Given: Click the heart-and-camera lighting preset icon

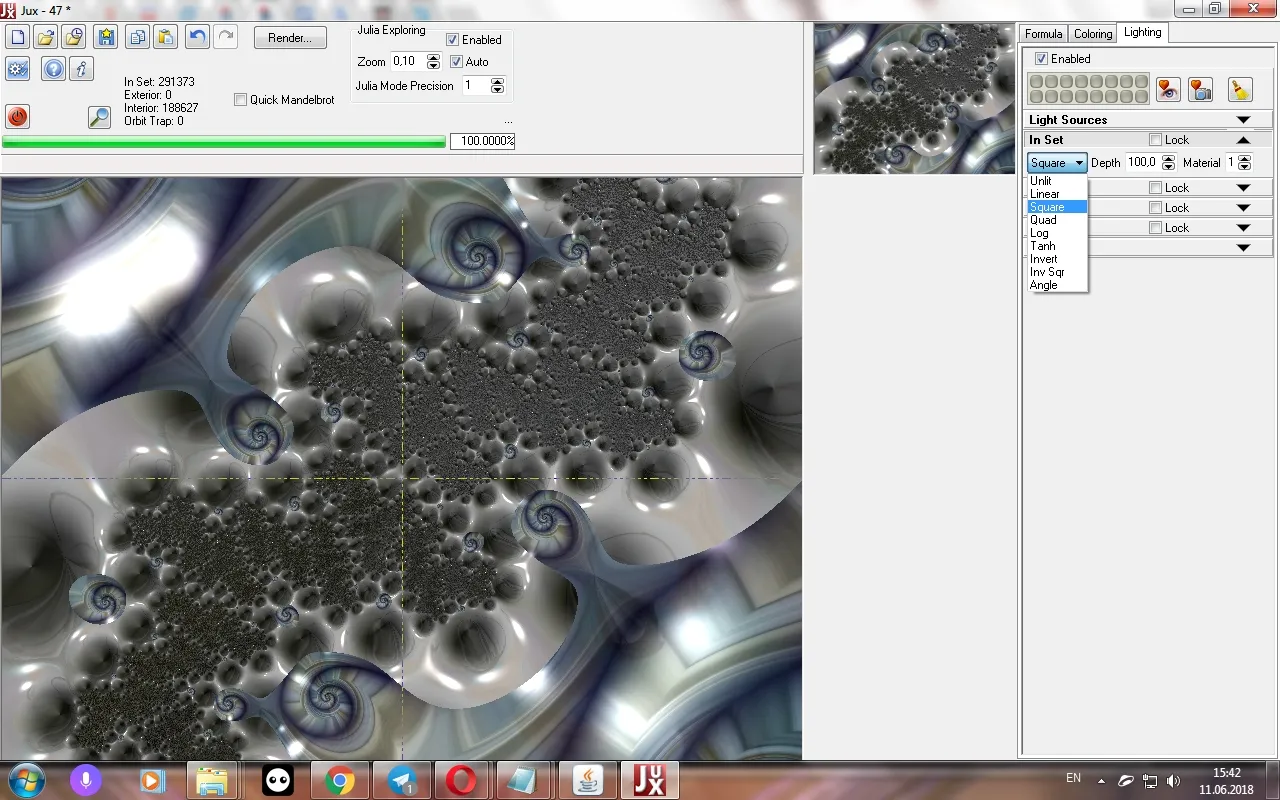Looking at the screenshot, I should 1200,89.
